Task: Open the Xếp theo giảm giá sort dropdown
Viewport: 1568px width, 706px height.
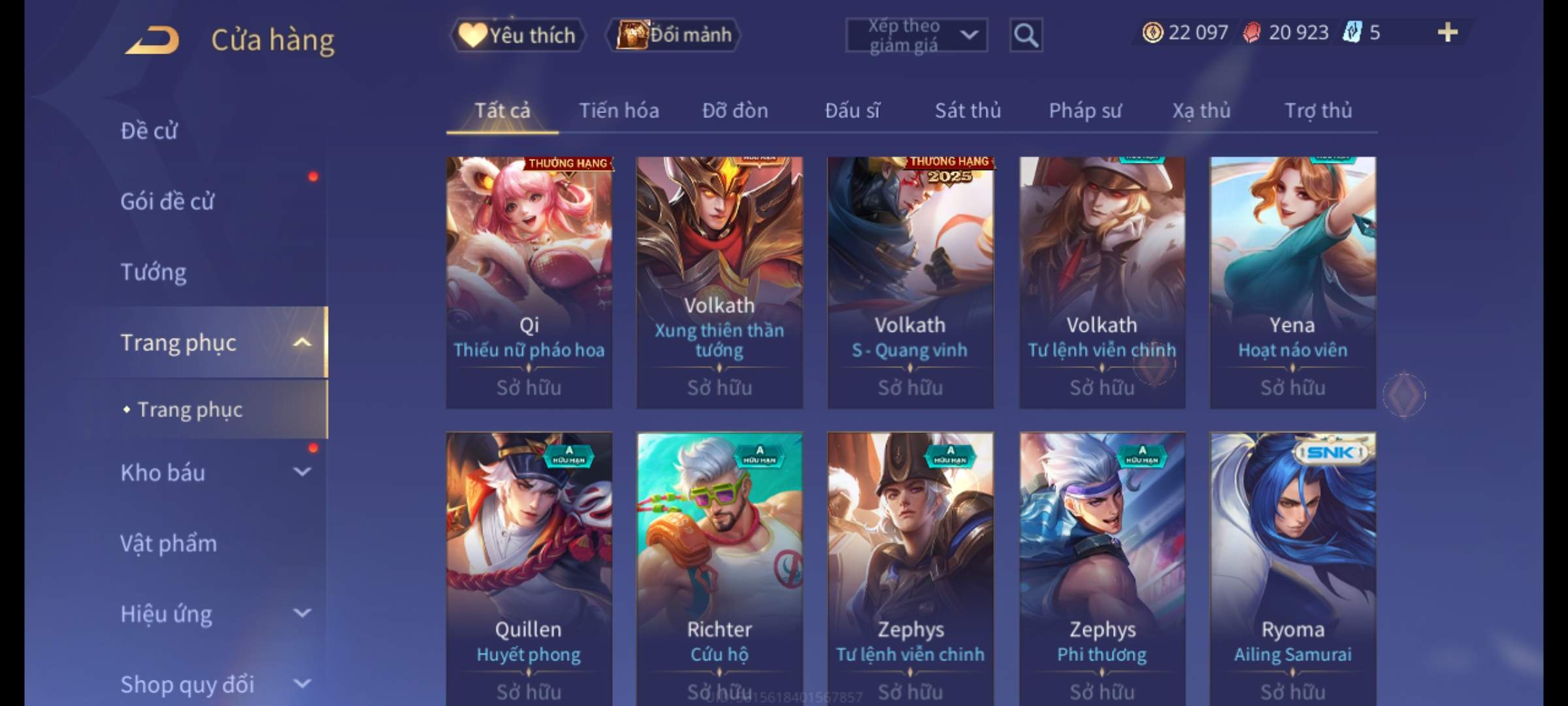Action: 917,35
